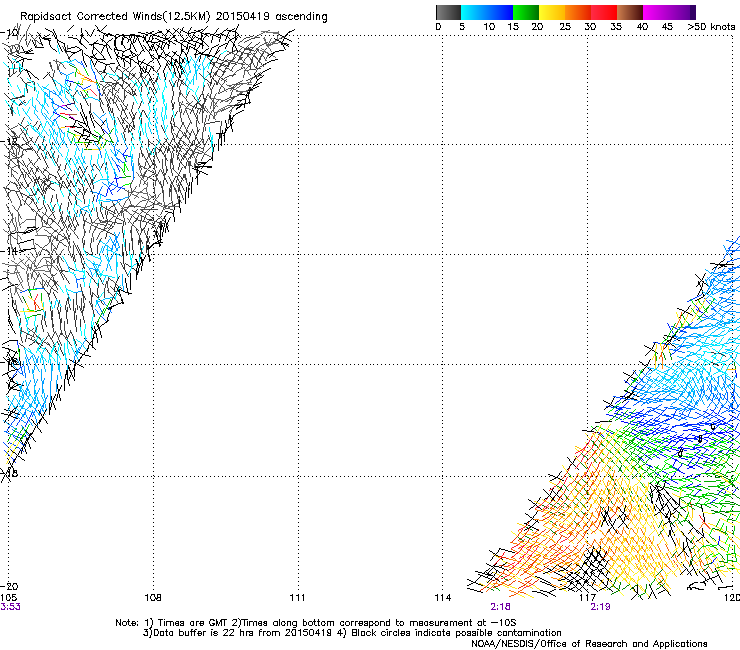Click the NOAA/NESDIS Office of Research credit
The height and width of the screenshot is (650, 740).
pos(589,644)
